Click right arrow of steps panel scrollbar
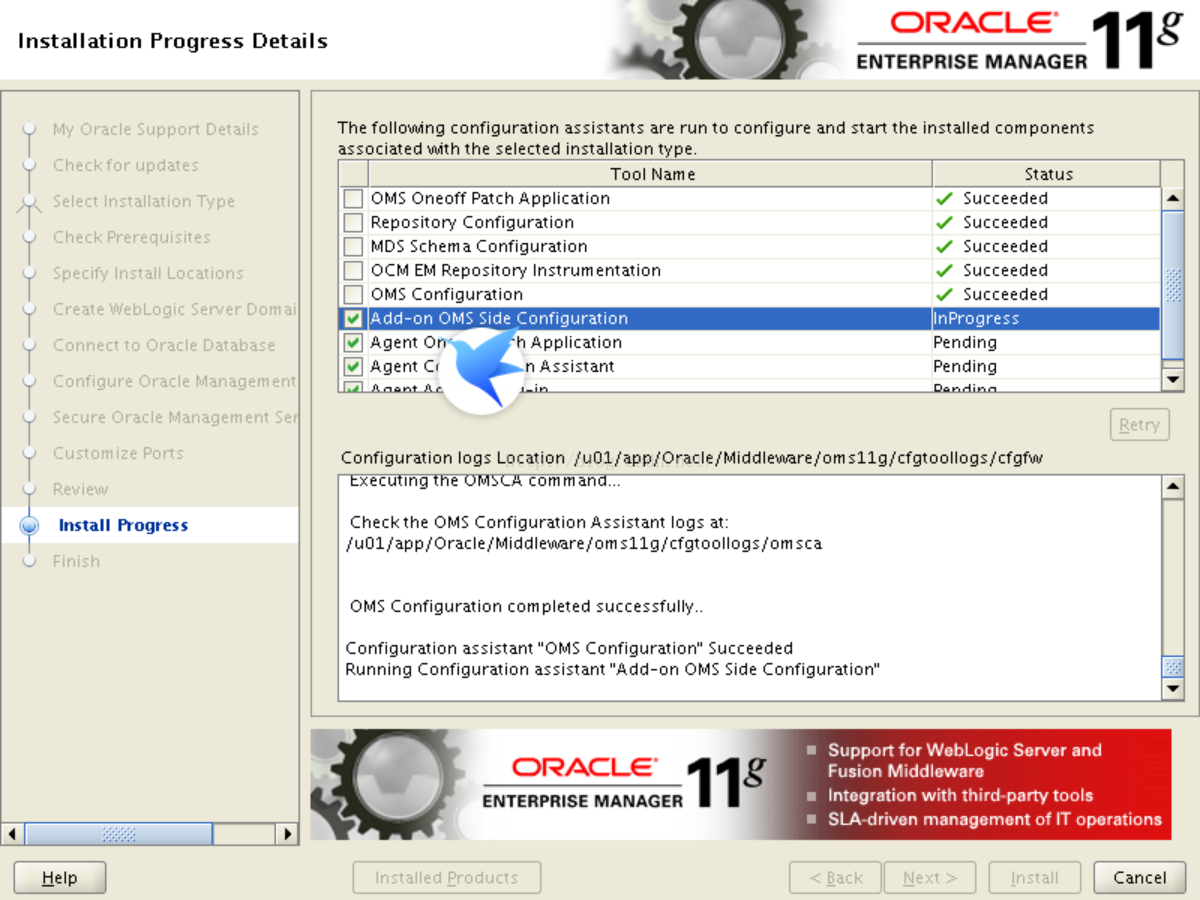The width and height of the screenshot is (1200, 900). (x=287, y=833)
